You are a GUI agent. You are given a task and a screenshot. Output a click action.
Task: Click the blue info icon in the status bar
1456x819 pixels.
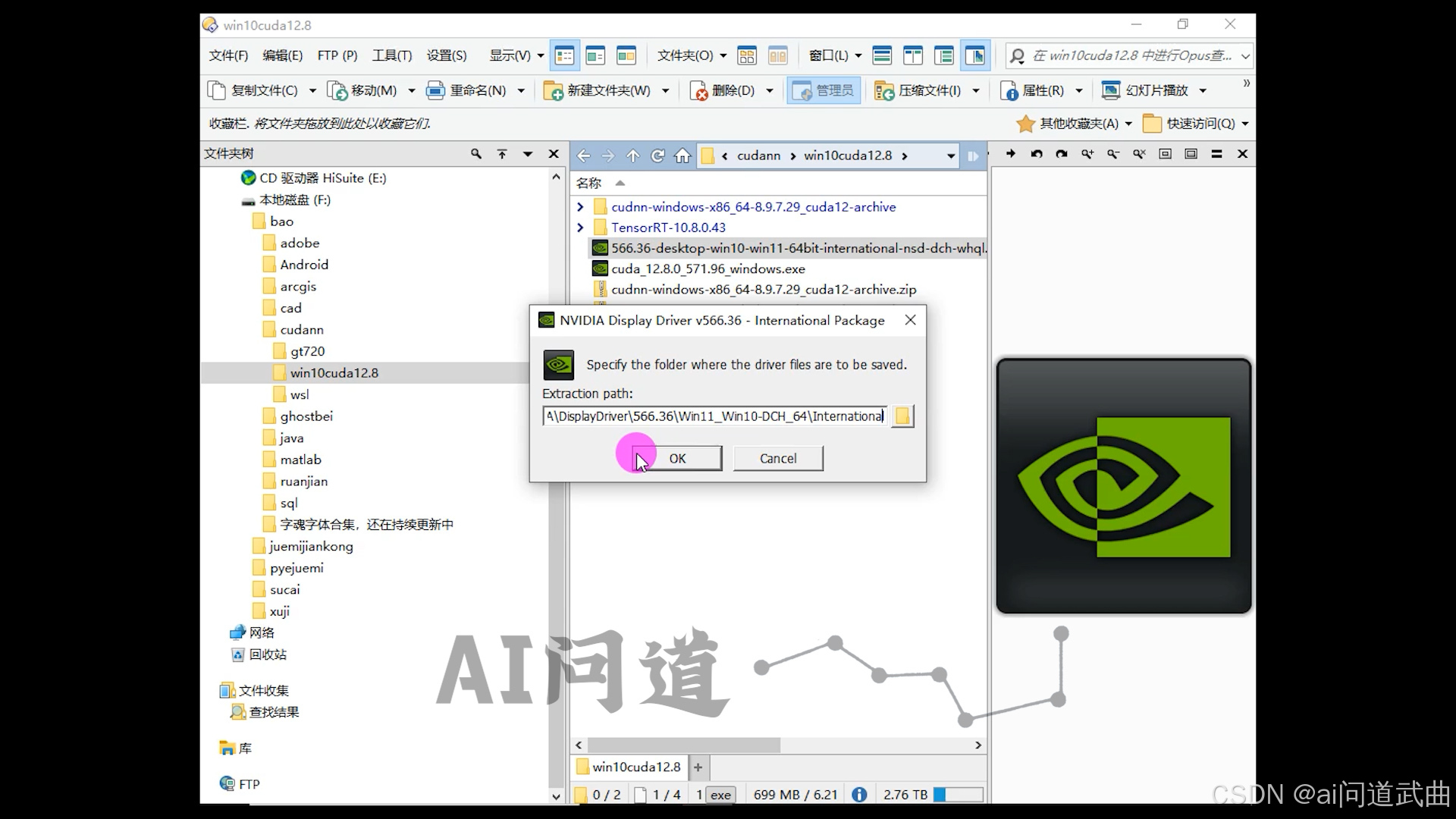click(859, 794)
